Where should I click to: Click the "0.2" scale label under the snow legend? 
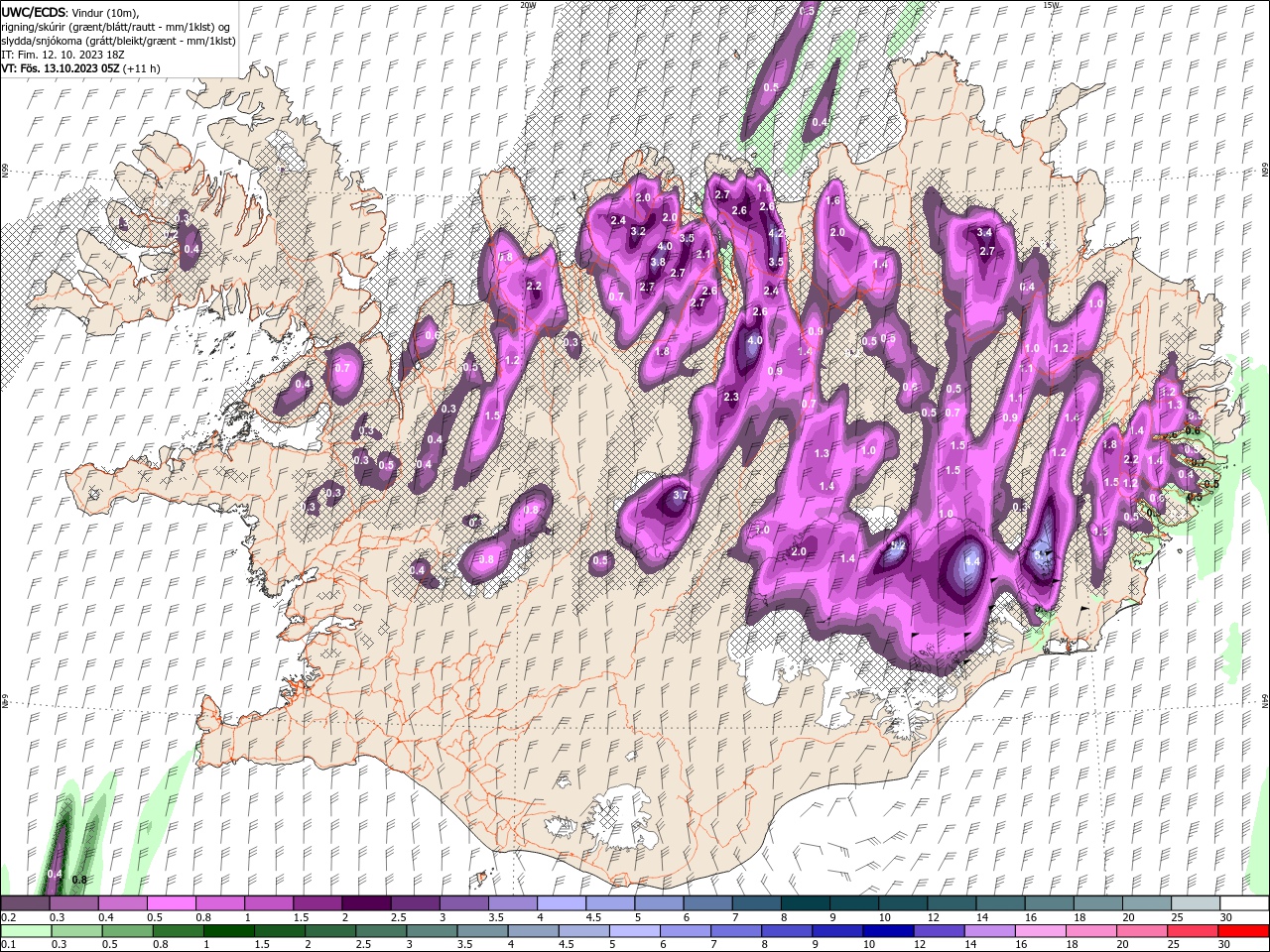click(9, 917)
